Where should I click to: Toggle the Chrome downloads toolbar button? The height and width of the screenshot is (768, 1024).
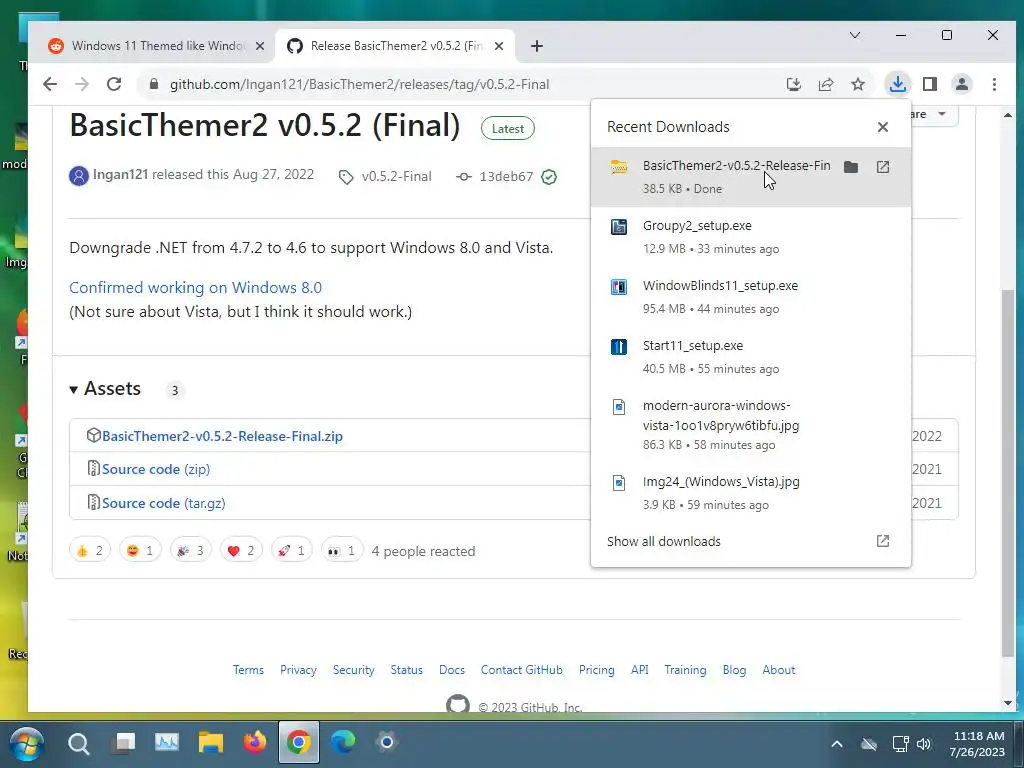[898, 84]
